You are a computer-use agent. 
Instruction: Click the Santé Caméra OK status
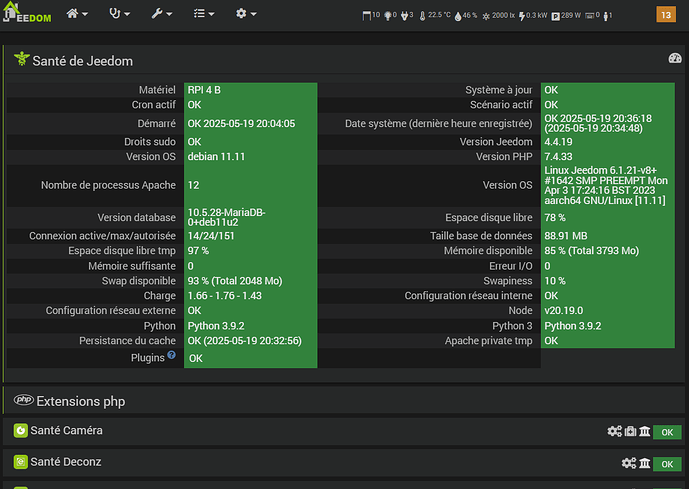667,432
